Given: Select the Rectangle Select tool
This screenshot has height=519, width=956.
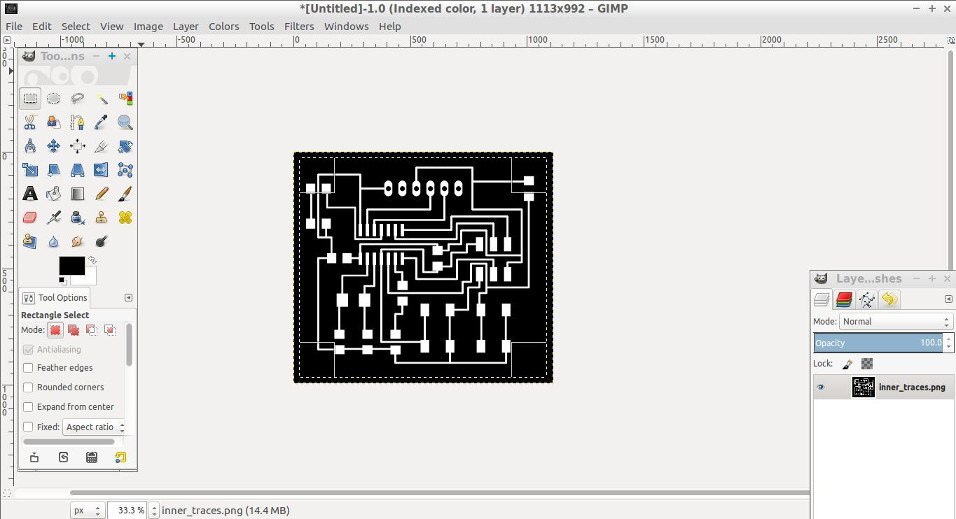Looking at the screenshot, I should pyautogui.click(x=30, y=98).
